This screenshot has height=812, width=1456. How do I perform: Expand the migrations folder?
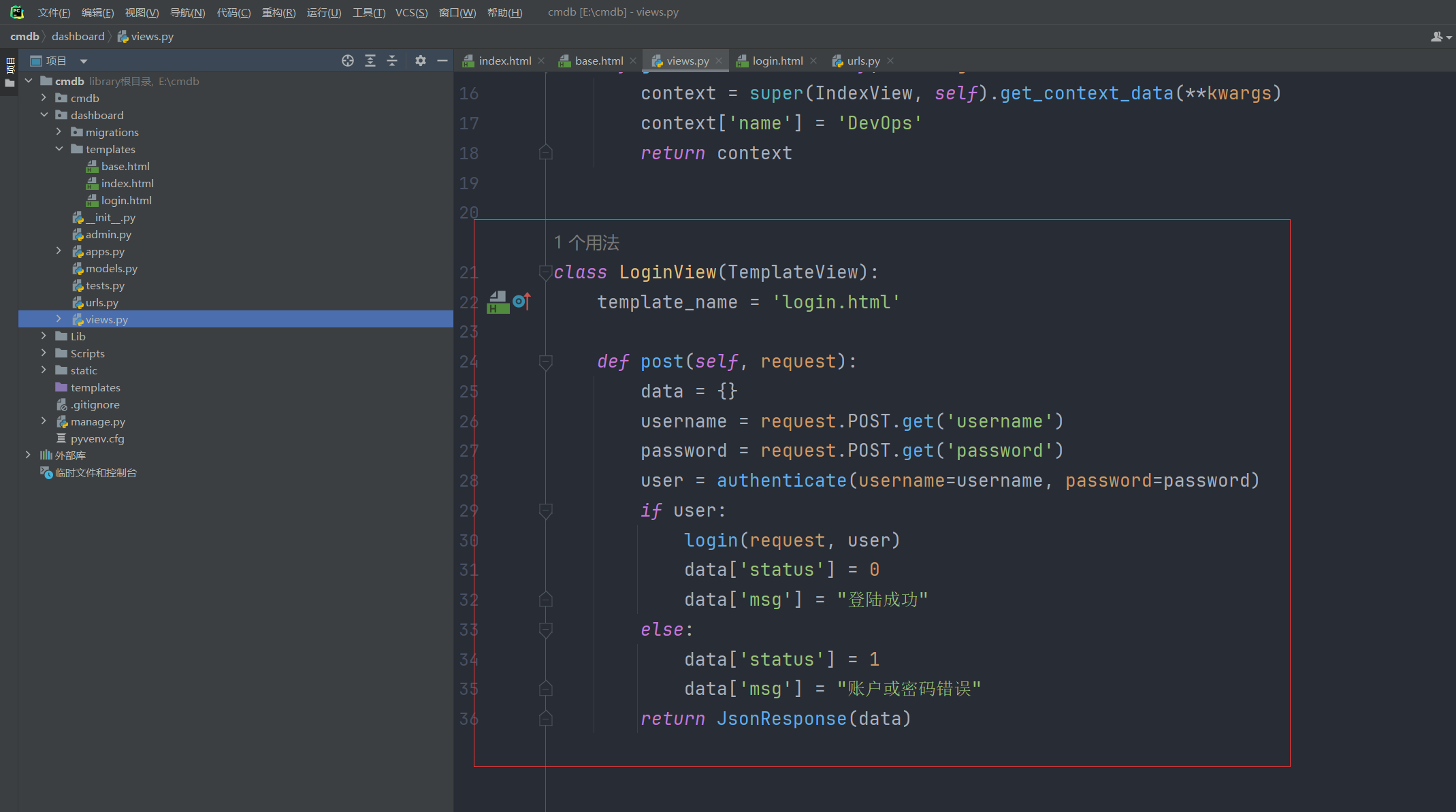[x=59, y=132]
